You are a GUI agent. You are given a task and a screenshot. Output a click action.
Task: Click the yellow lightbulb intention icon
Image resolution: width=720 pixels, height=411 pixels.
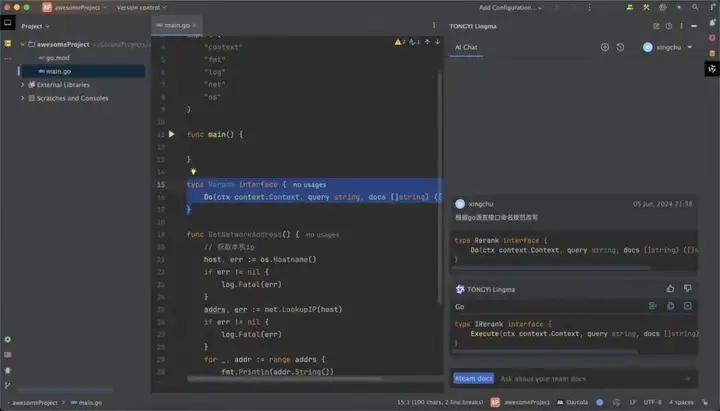click(x=193, y=171)
